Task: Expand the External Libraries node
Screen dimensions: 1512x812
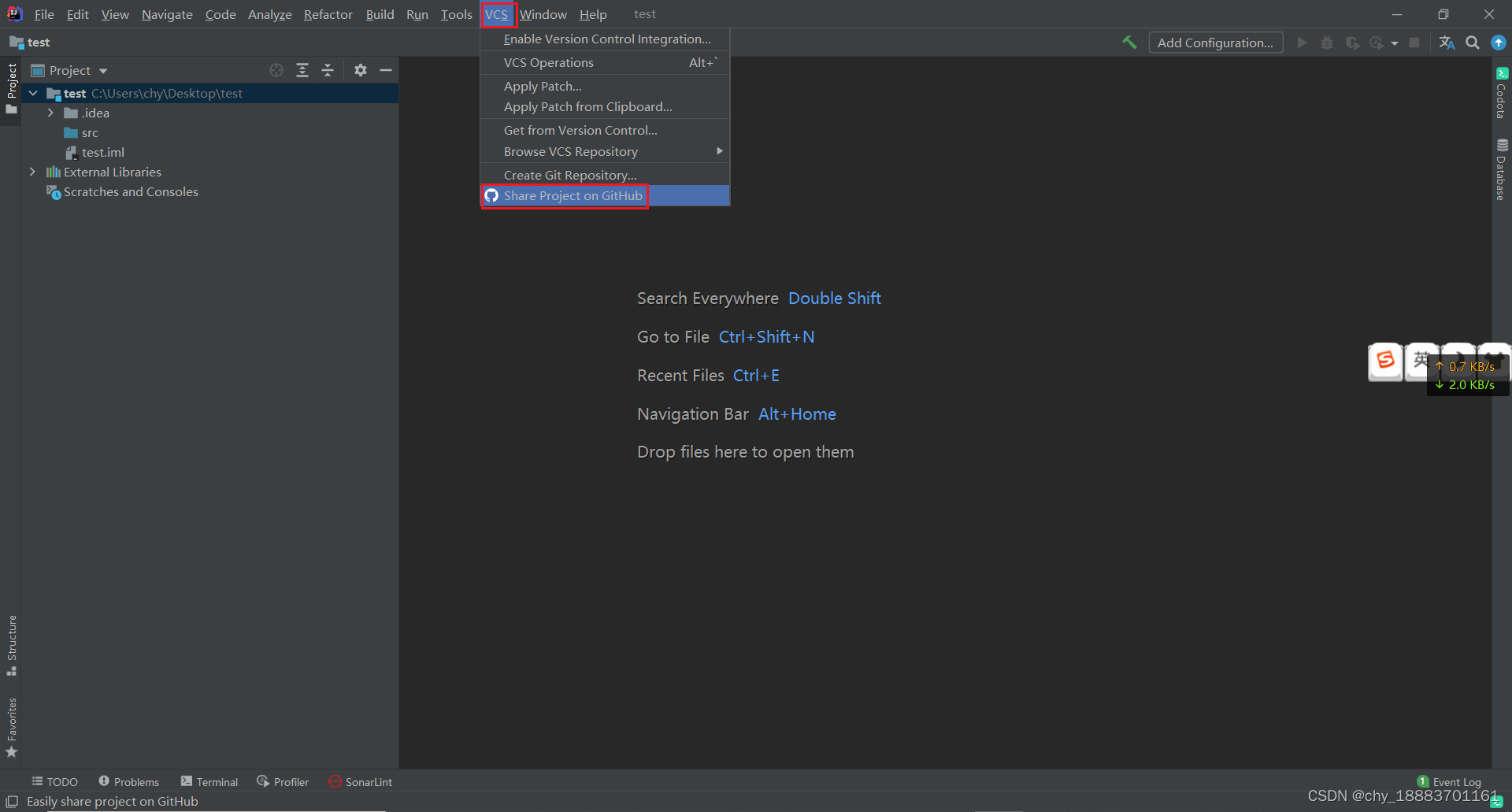Action: (x=33, y=172)
